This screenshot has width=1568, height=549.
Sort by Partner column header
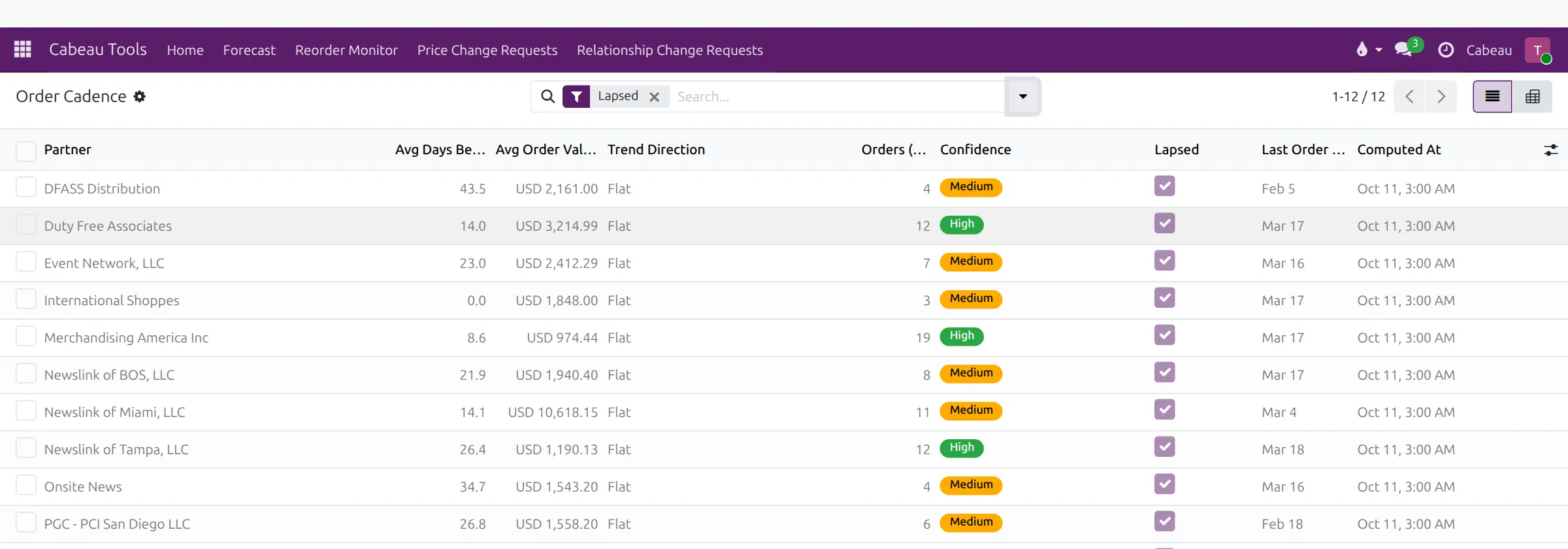click(68, 150)
